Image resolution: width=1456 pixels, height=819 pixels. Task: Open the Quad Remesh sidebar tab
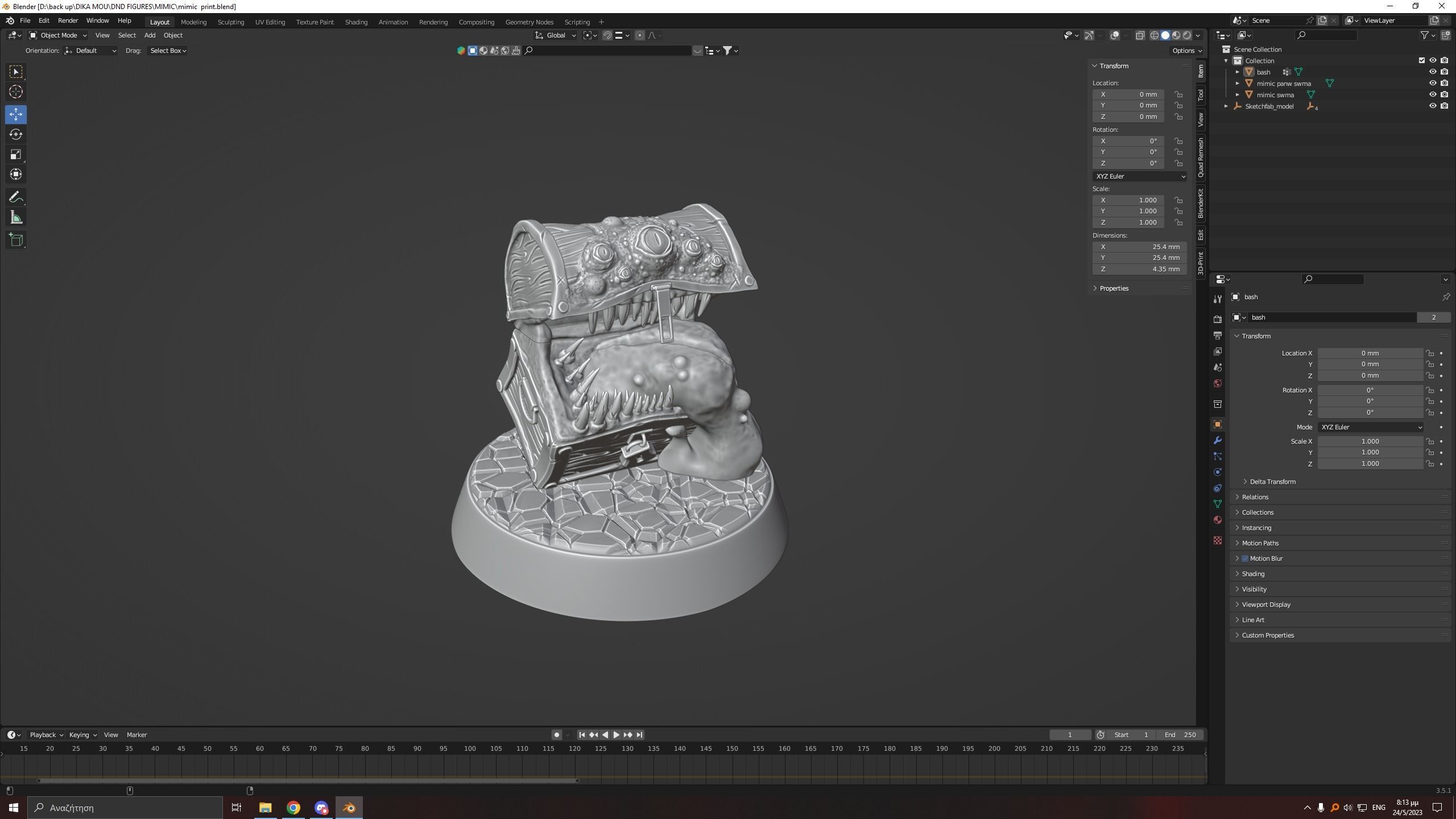(1201, 158)
